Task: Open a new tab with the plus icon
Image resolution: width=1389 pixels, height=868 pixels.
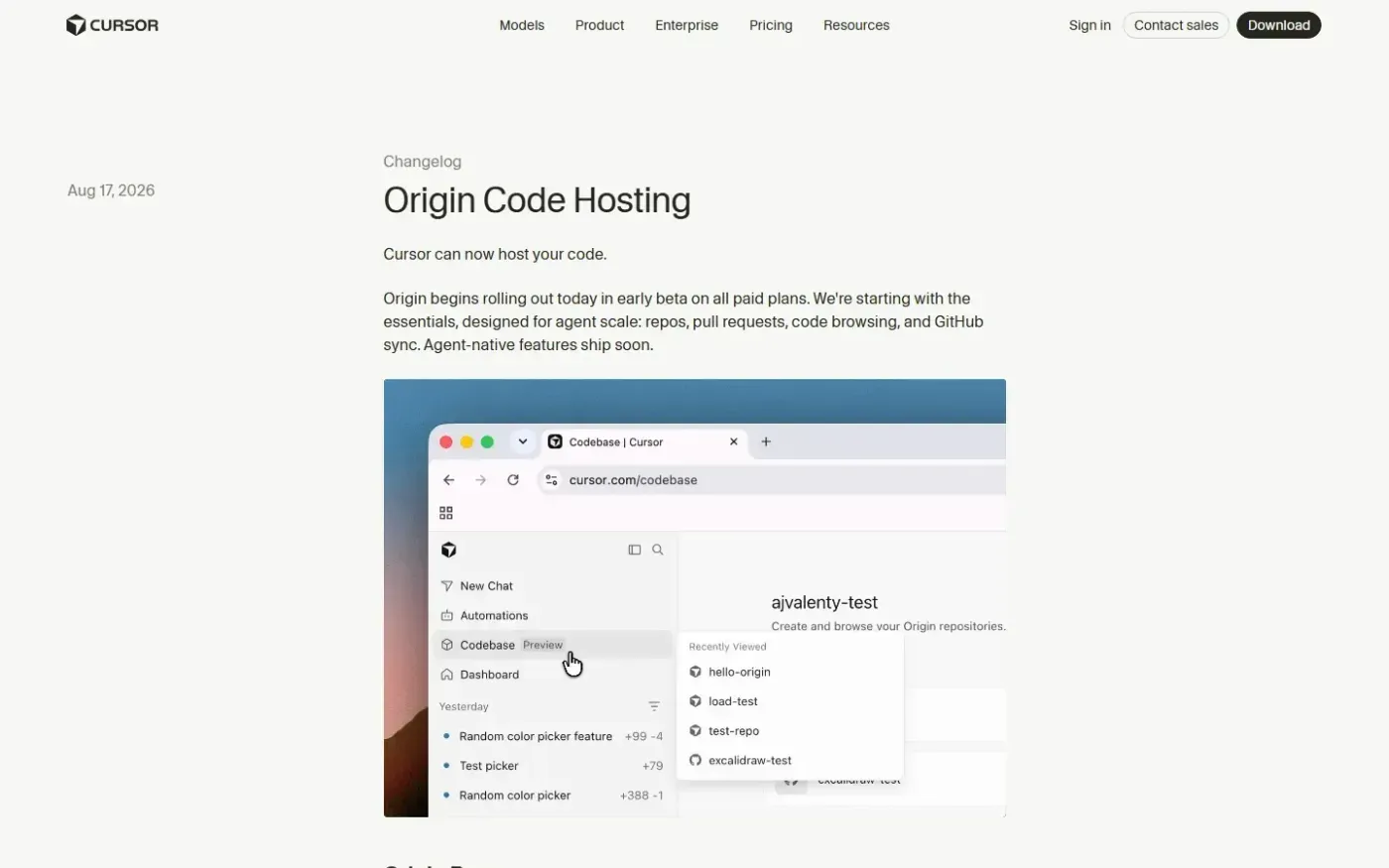Action: tap(766, 441)
